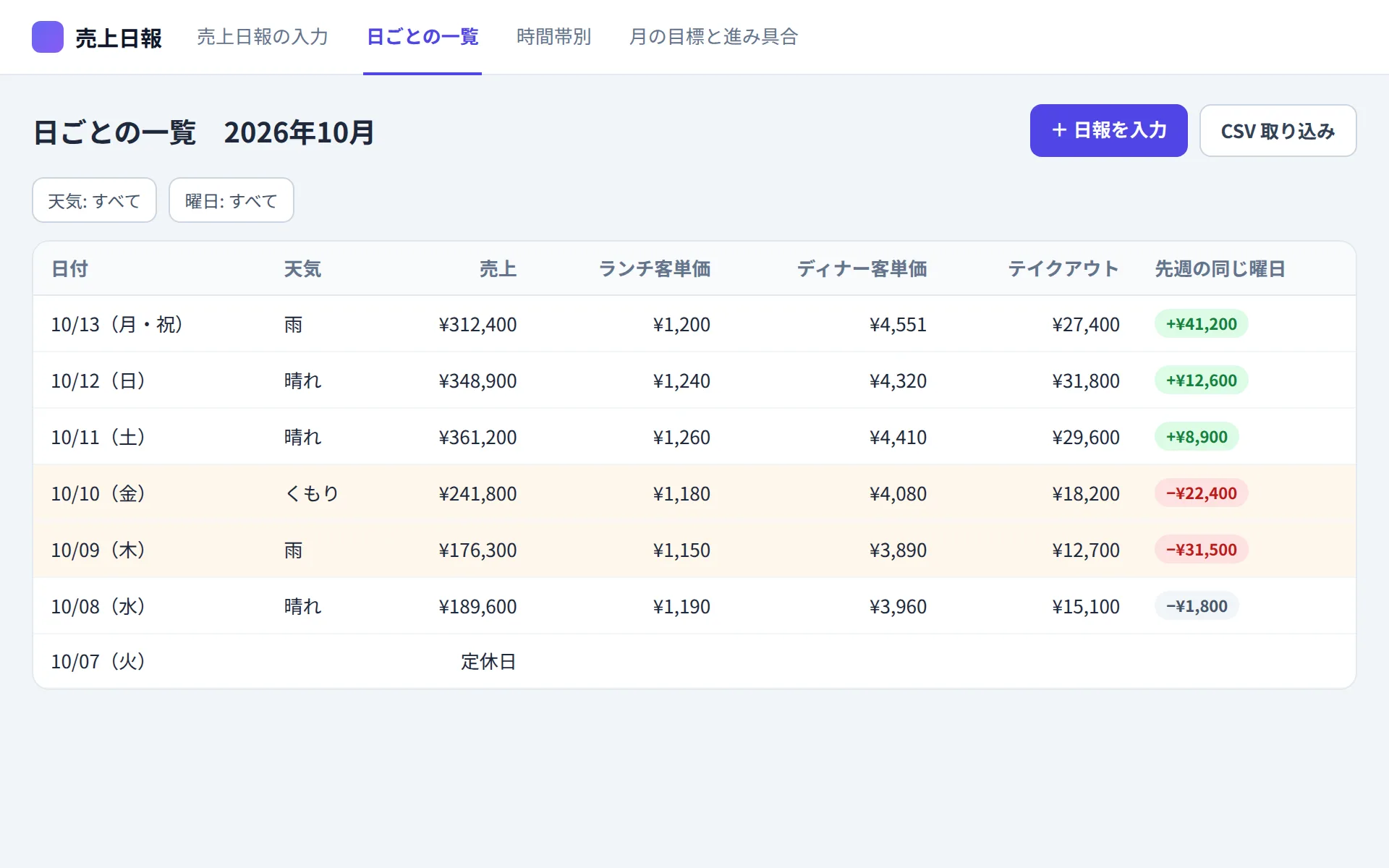The height and width of the screenshot is (868, 1389).
Task: Click the ¥176,300 sales value
Action: pos(477,550)
